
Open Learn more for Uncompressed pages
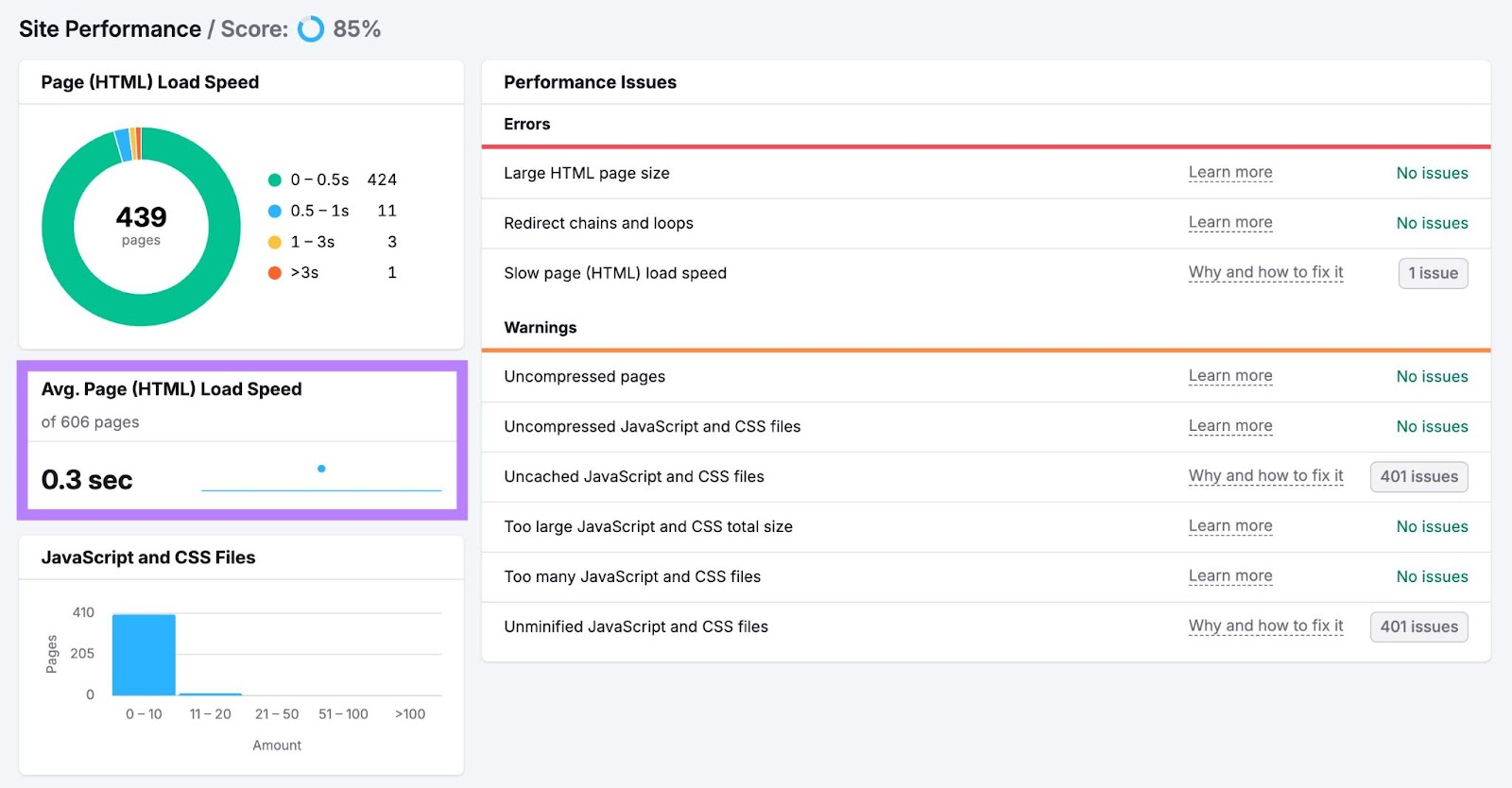click(1230, 376)
